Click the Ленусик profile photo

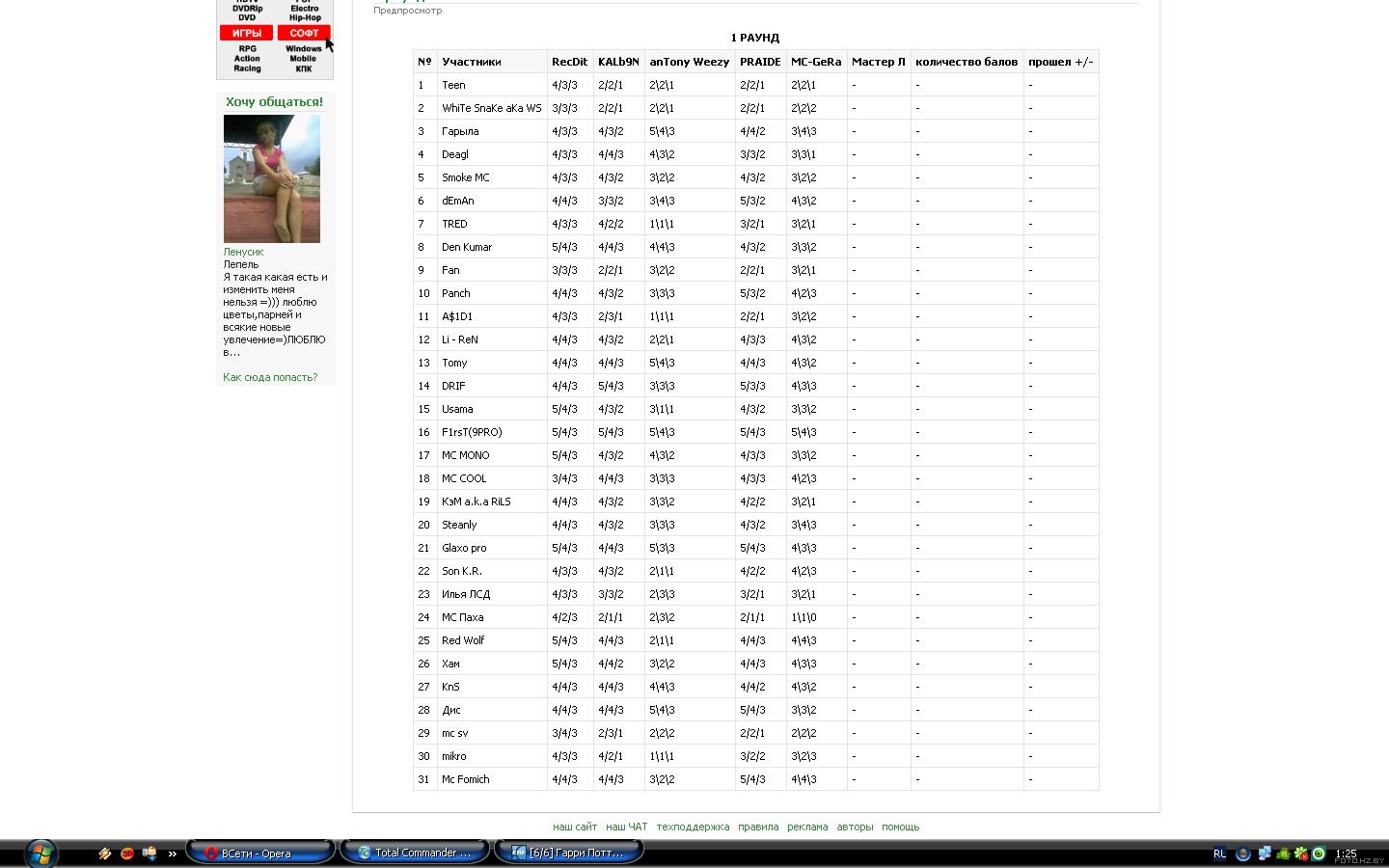pyautogui.click(x=272, y=178)
